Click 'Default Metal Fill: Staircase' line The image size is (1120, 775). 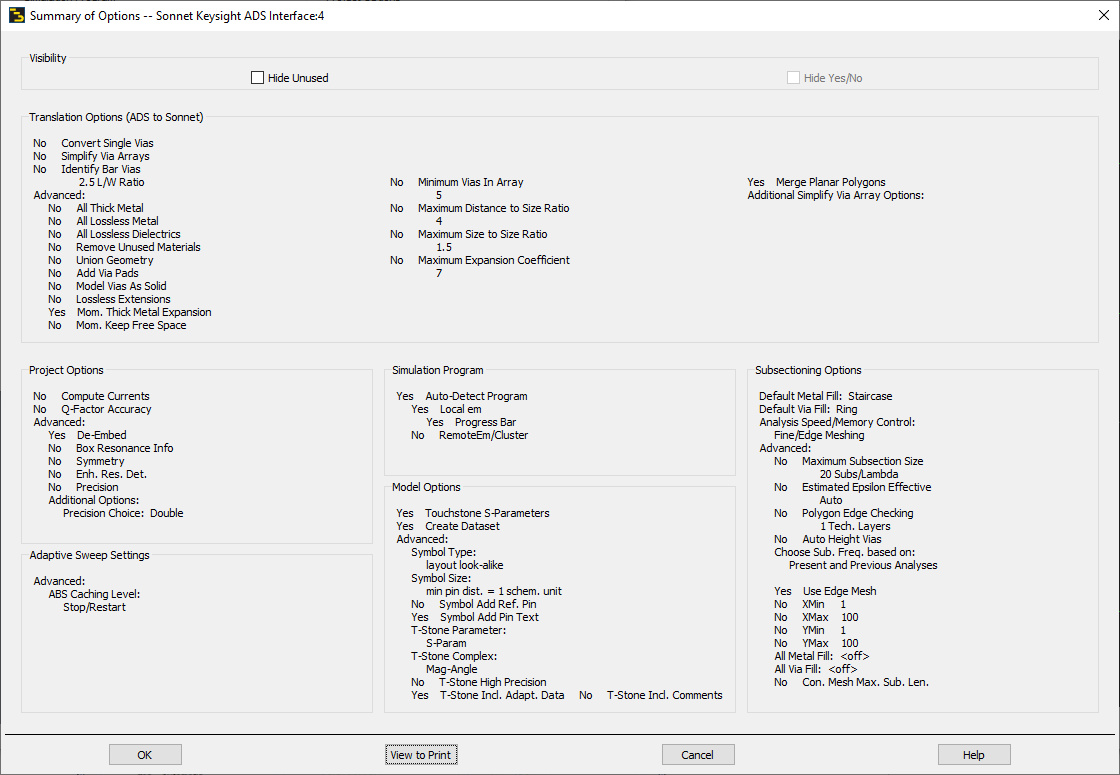tap(826, 396)
